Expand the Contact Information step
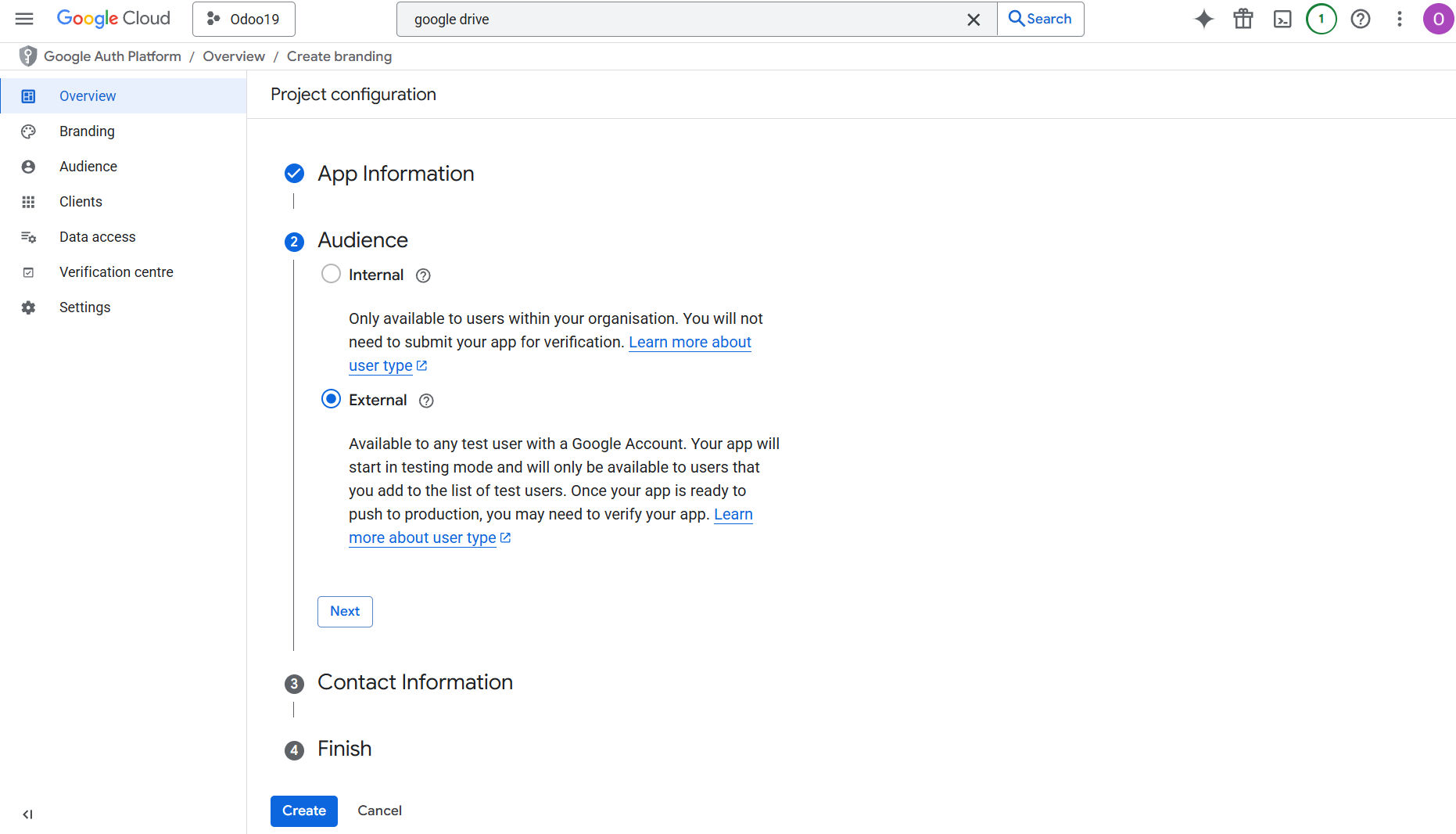1456x834 pixels. (x=414, y=682)
